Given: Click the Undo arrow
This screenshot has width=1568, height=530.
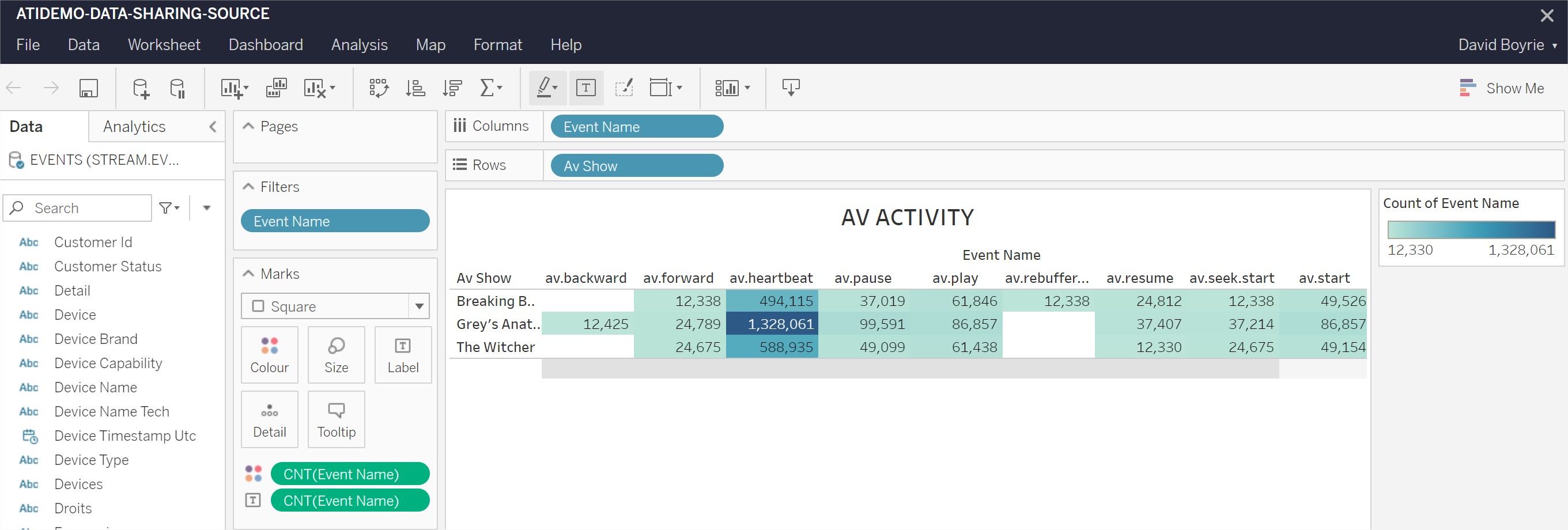Looking at the screenshot, I should click(x=13, y=88).
